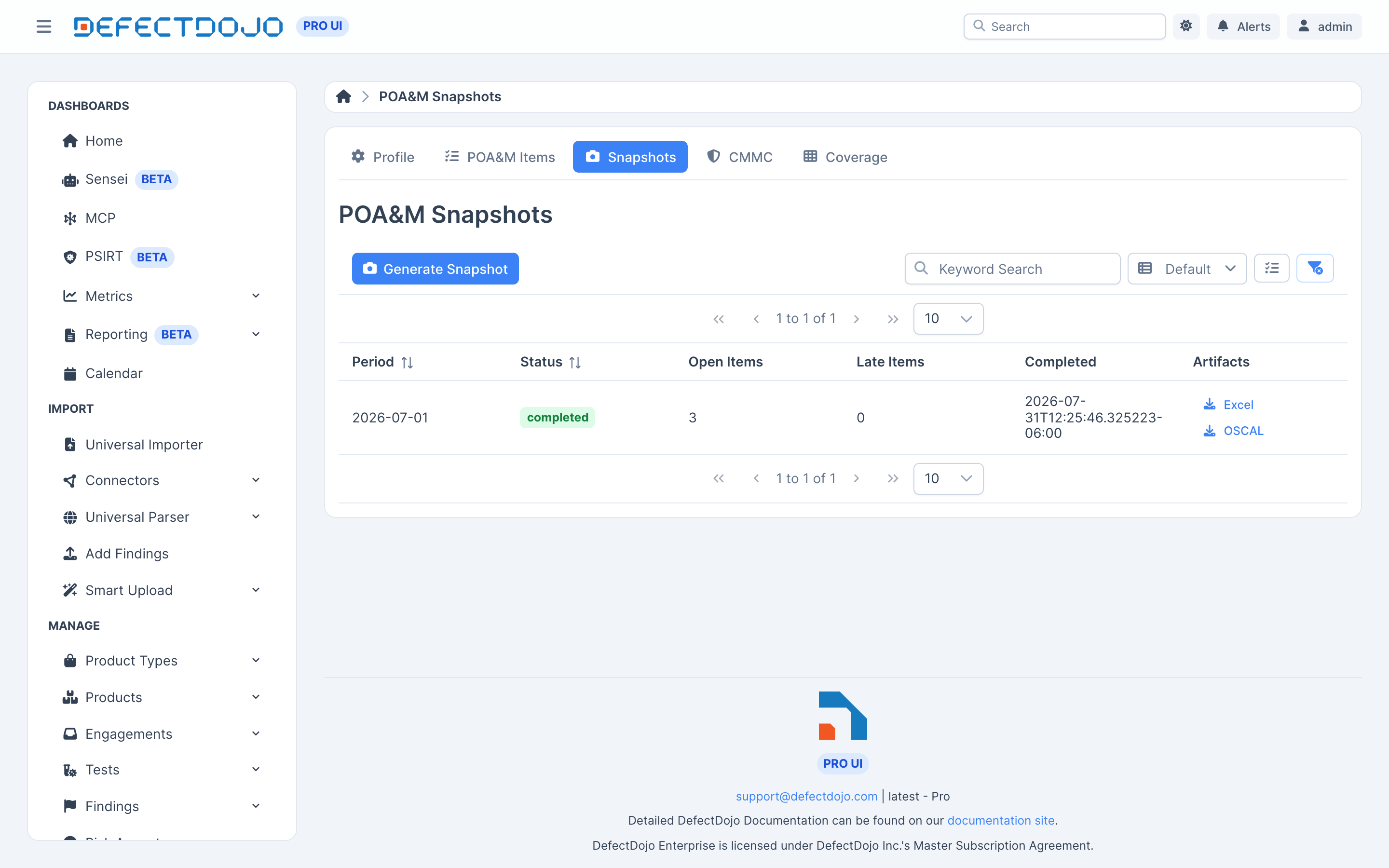1389x868 pixels.
Task: Click the Keyword Search field
Action: (x=1012, y=268)
